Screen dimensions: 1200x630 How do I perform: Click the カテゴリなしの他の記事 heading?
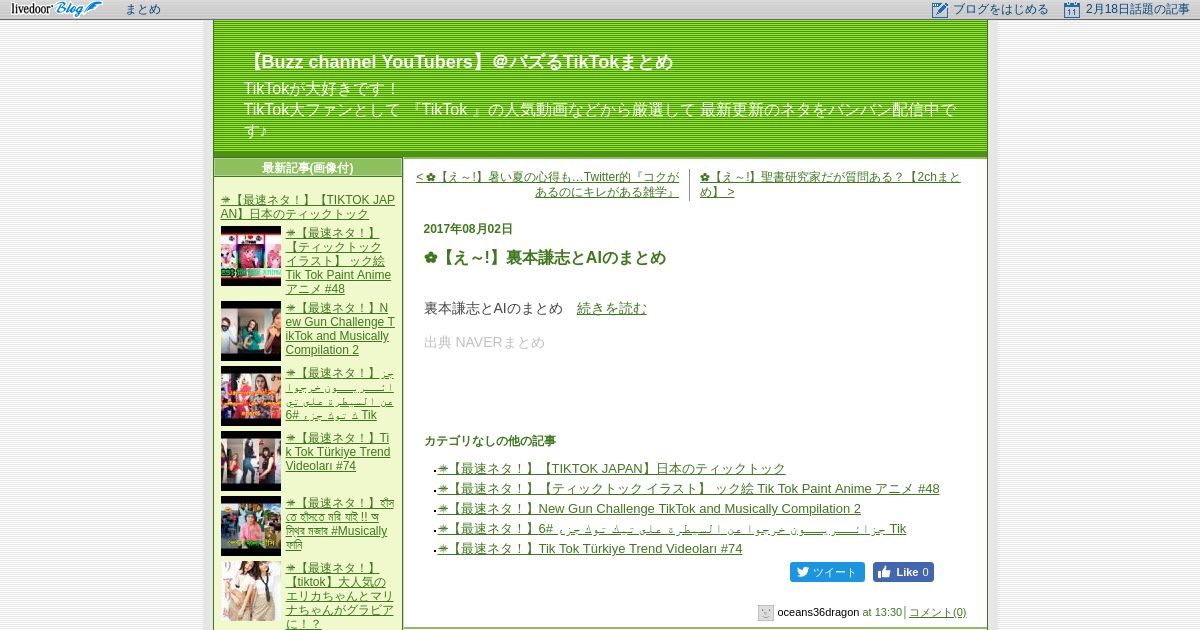click(490, 441)
